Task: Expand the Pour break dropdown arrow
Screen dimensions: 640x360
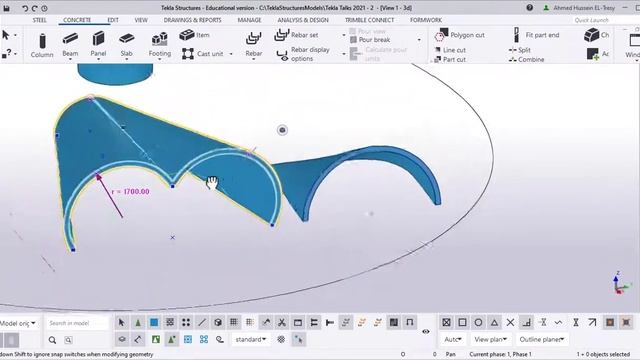Action: (x=419, y=40)
